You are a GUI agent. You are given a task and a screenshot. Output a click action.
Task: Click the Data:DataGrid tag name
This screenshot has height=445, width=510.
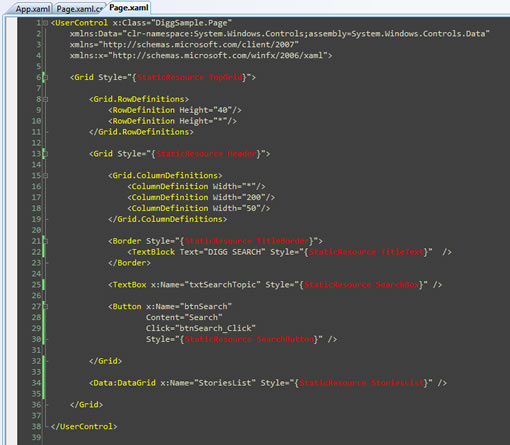[124, 383]
